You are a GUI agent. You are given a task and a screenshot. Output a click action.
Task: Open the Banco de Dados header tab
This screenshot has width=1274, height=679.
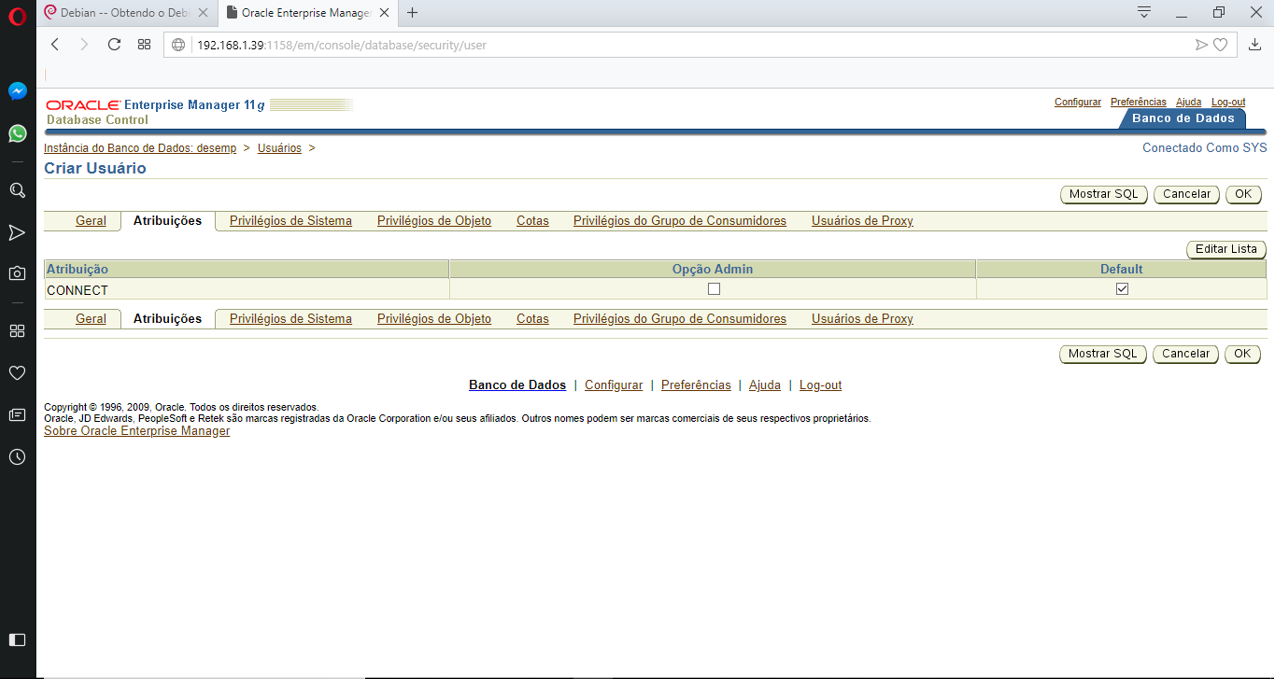[x=1183, y=119]
